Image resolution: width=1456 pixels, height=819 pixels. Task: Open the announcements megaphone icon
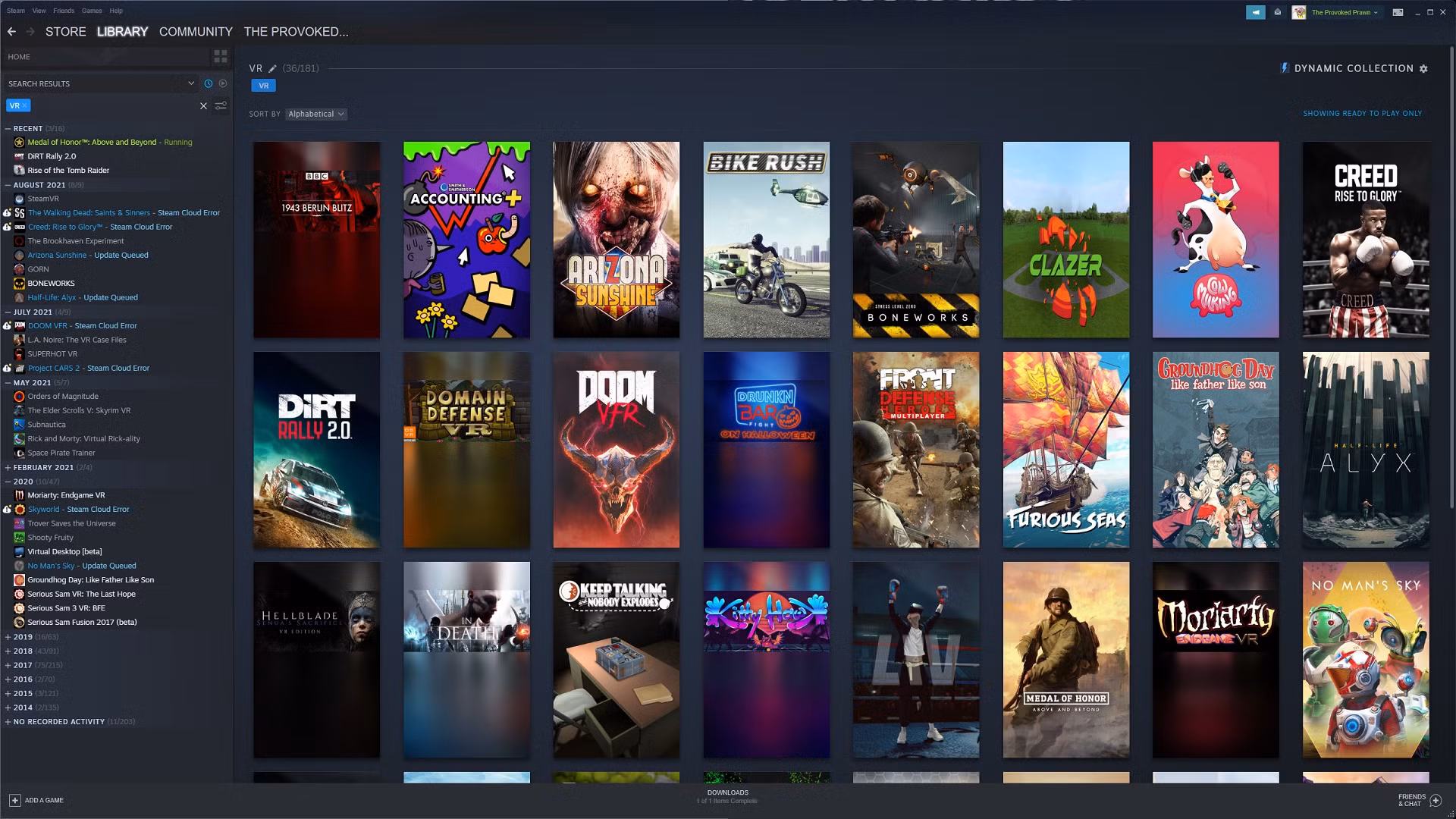click(1256, 12)
